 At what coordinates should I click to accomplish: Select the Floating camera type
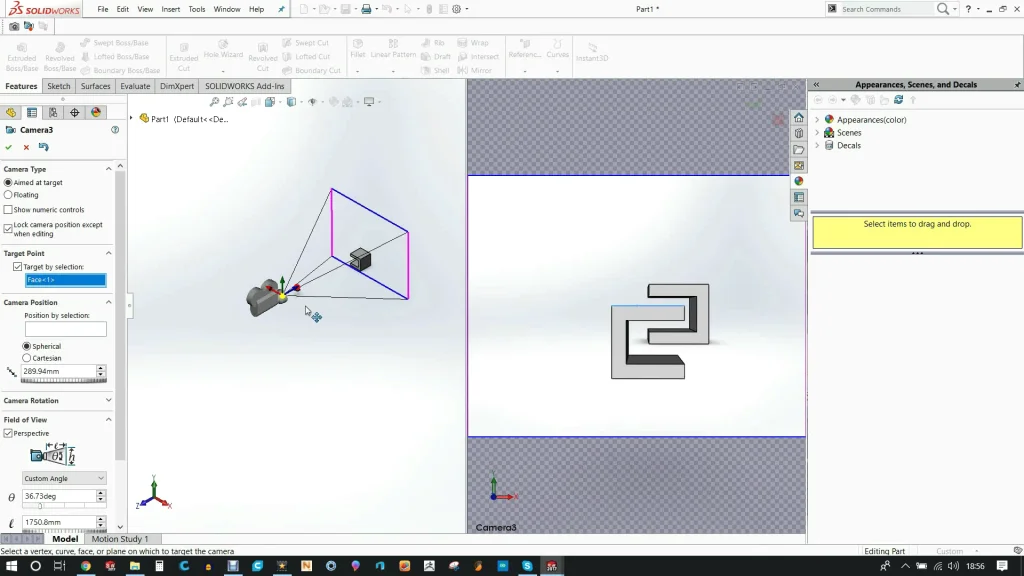click(x=9, y=195)
